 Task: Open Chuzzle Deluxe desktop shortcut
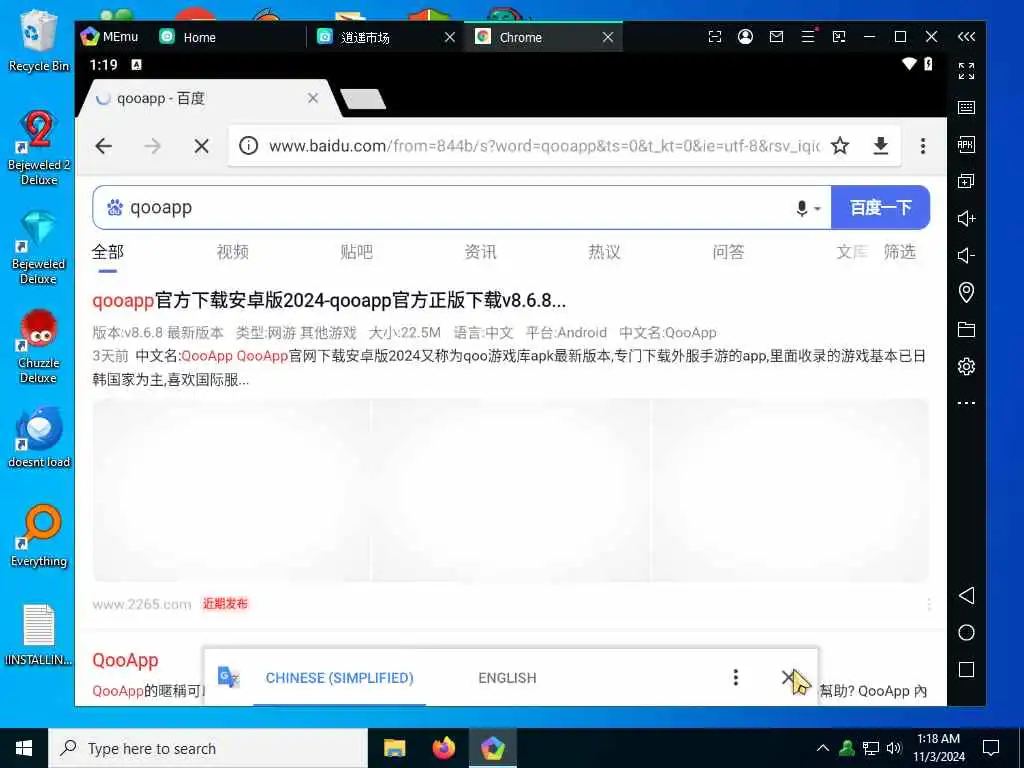(39, 347)
